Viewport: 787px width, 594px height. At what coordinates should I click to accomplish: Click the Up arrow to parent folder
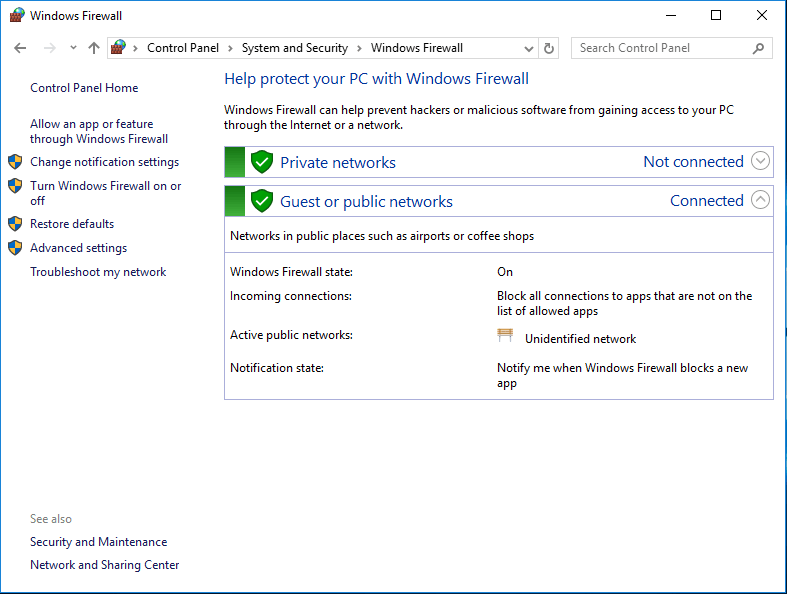(x=94, y=48)
